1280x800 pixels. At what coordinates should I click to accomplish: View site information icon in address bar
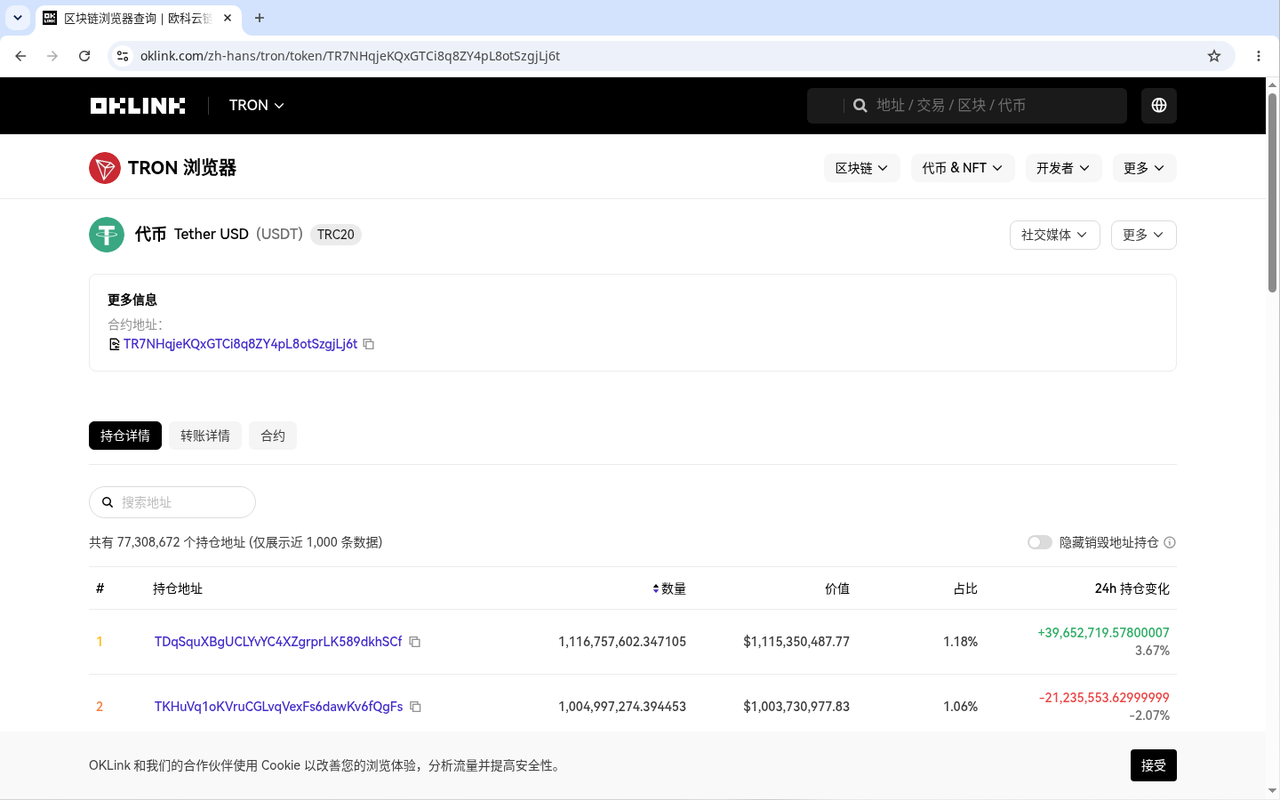coord(122,56)
